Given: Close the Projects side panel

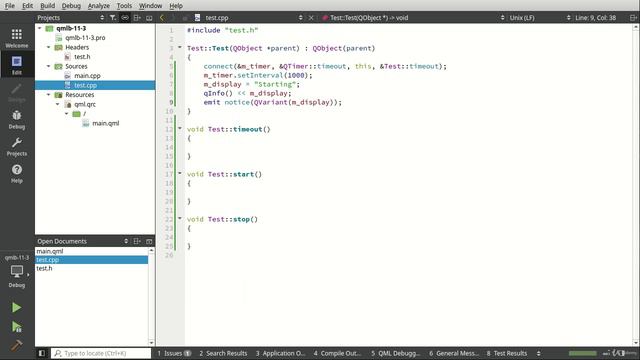Looking at the screenshot, I should [x=149, y=18].
